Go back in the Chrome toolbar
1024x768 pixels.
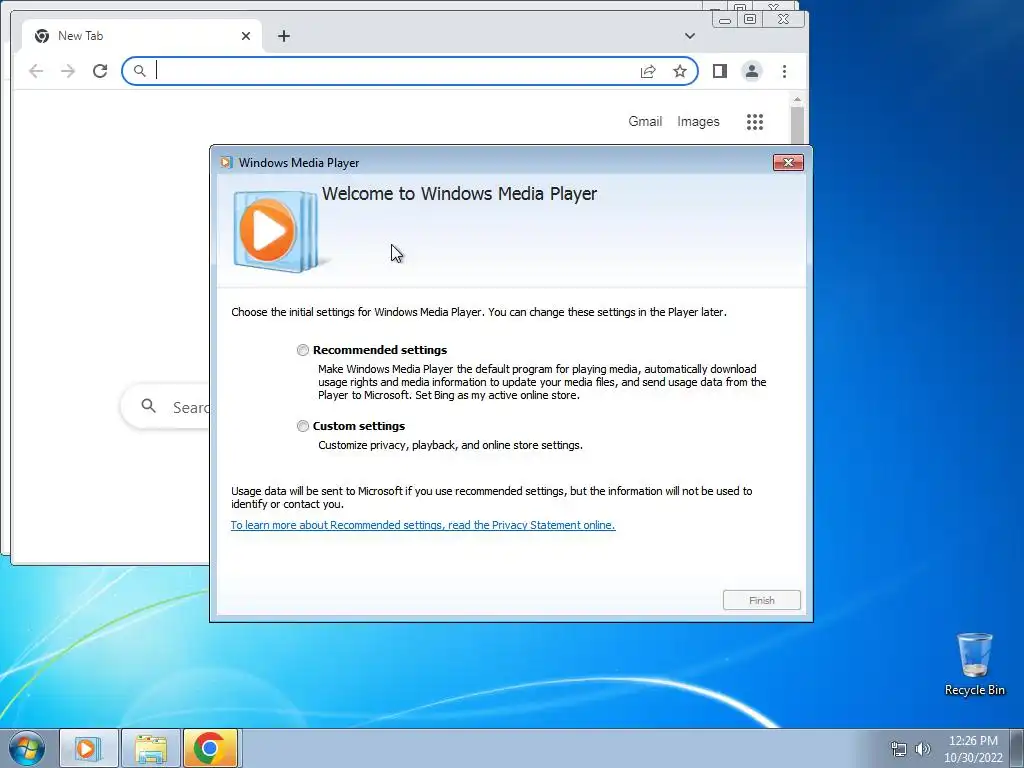[36, 71]
